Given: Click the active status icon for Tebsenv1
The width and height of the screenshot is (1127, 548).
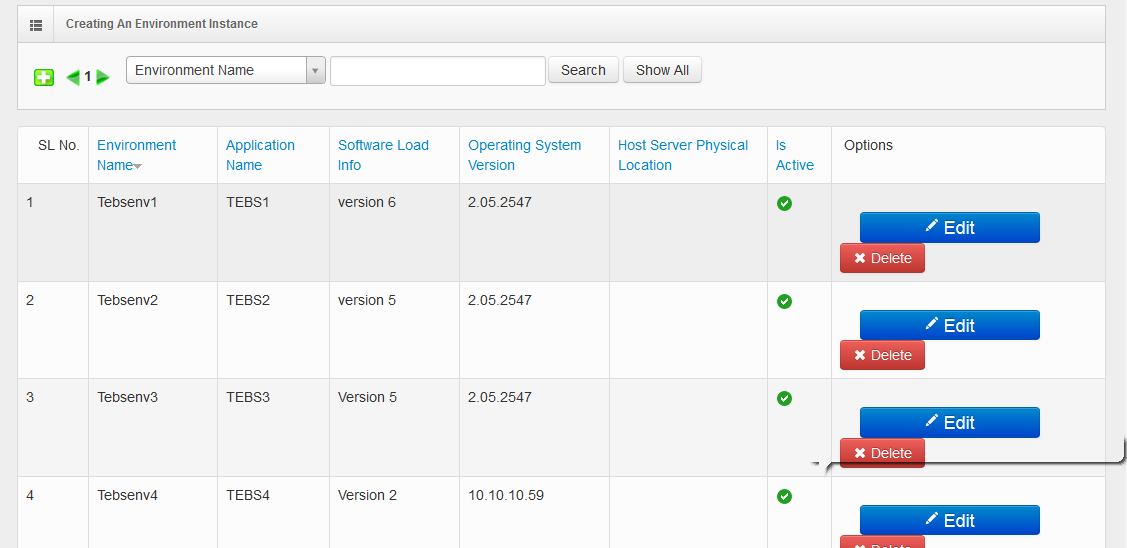Looking at the screenshot, I should [x=784, y=203].
